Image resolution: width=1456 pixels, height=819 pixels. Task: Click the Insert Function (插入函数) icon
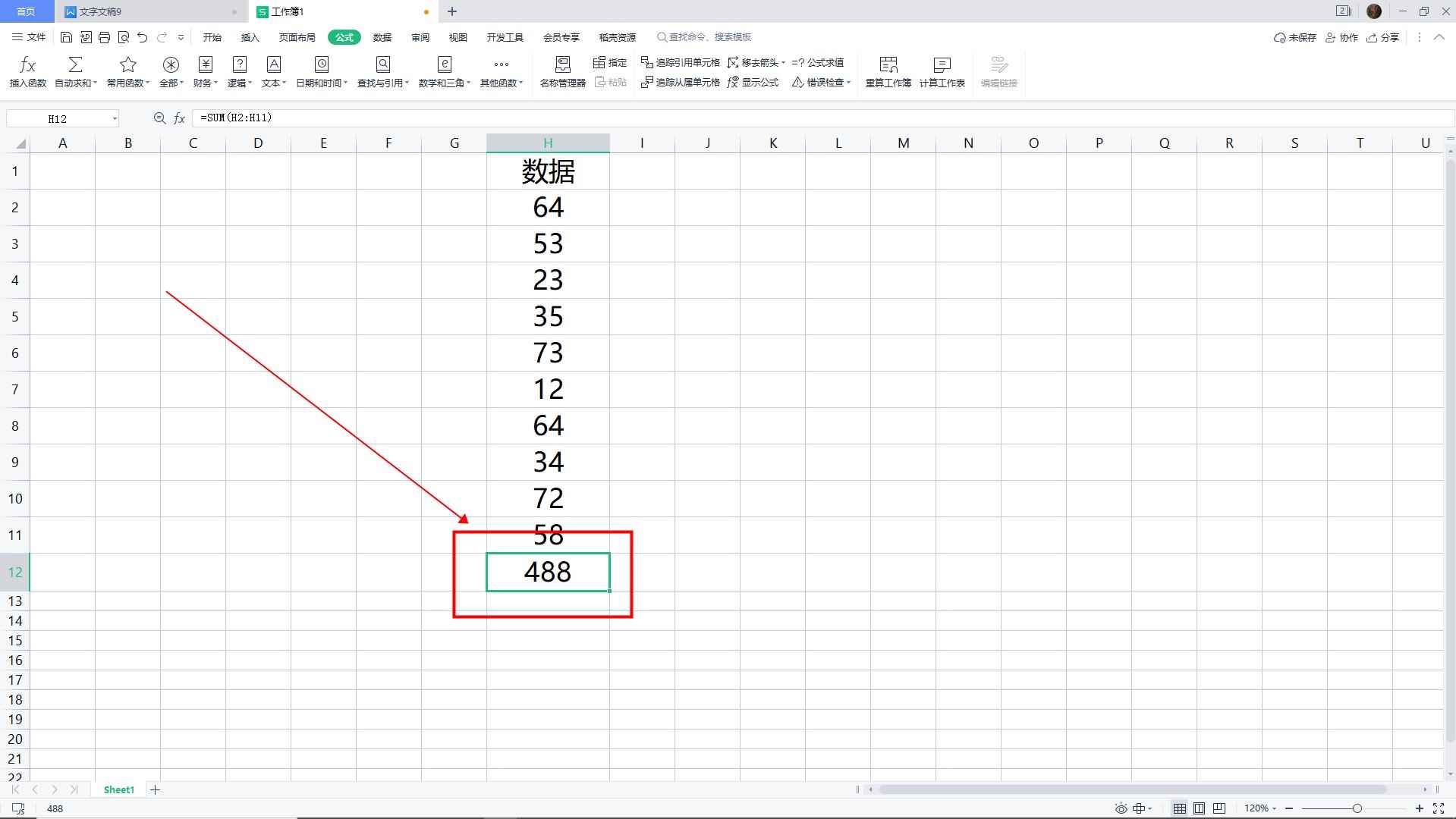point(27,71)
